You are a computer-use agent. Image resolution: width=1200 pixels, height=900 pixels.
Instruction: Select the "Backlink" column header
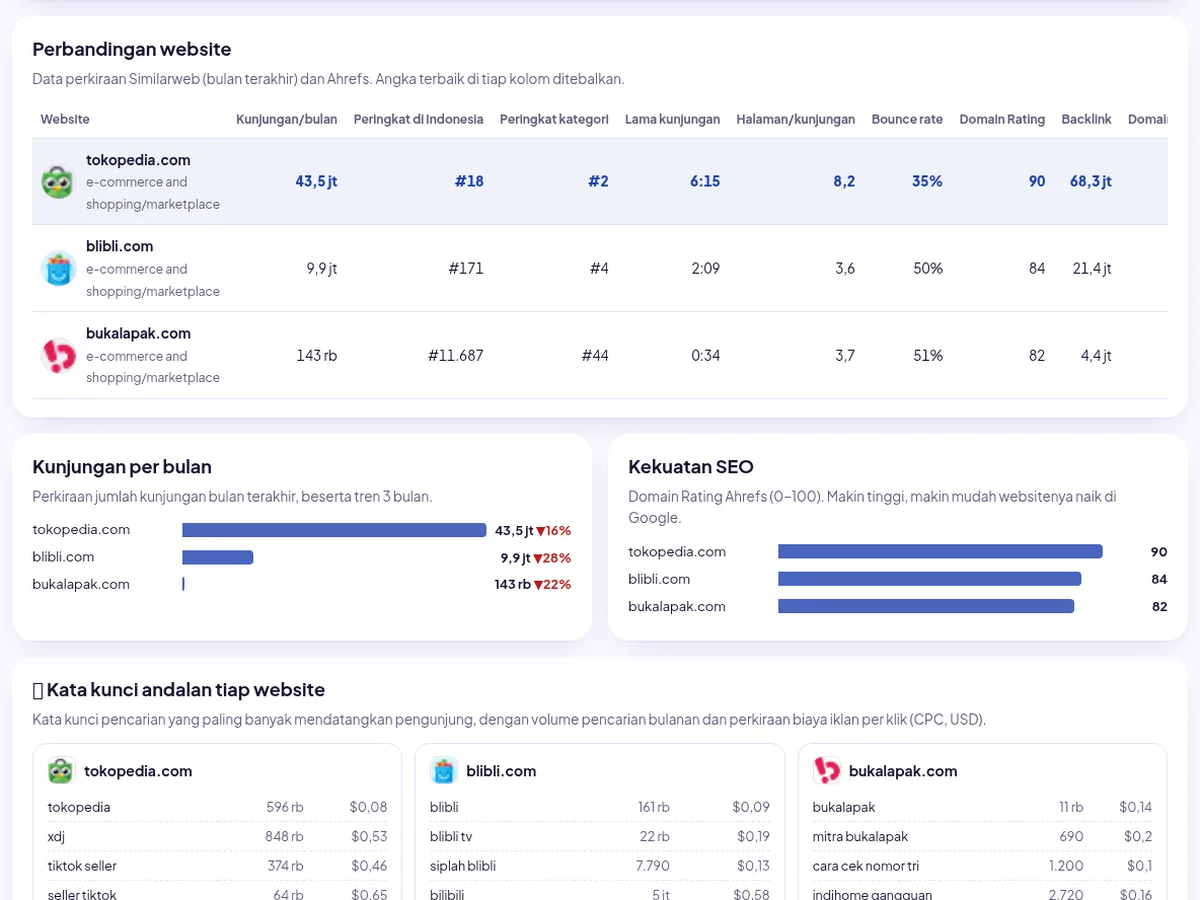click(1086, 119)
